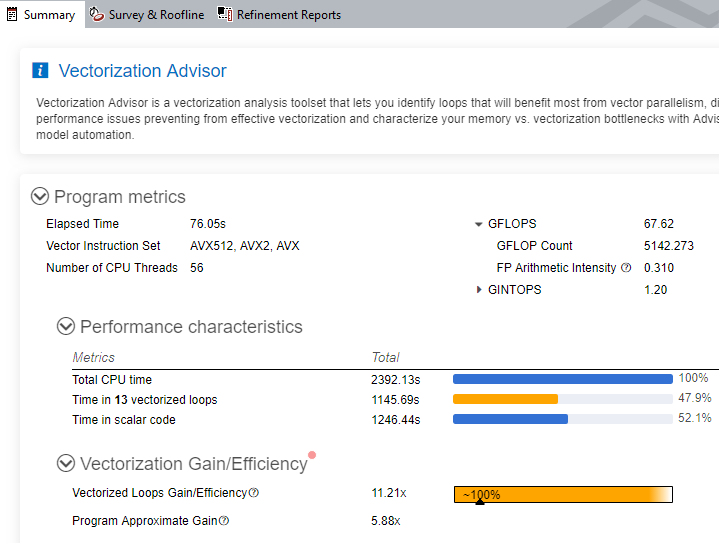719x543 pixels.
Task: Select the GFLOP Count value 5142.273
Action: (669, 246)
